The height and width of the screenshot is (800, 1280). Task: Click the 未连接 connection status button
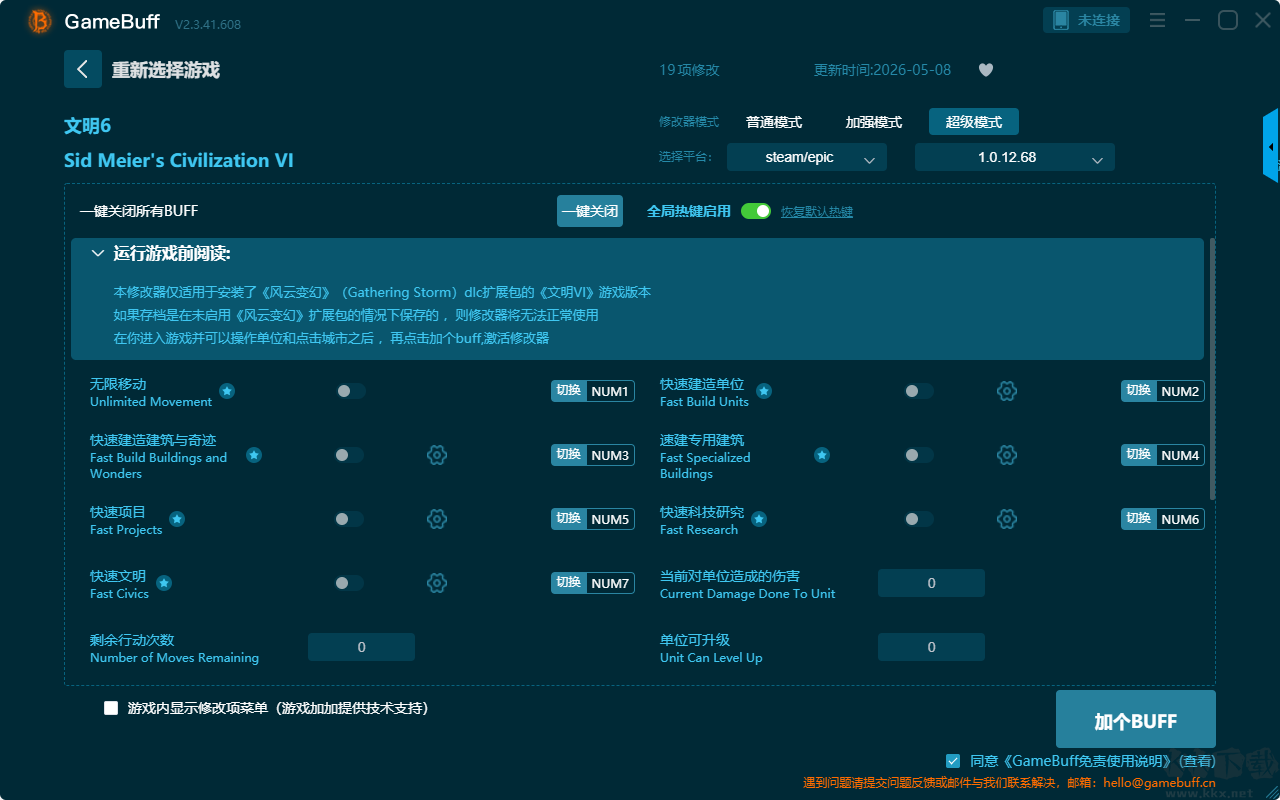tap(1087, 20)
